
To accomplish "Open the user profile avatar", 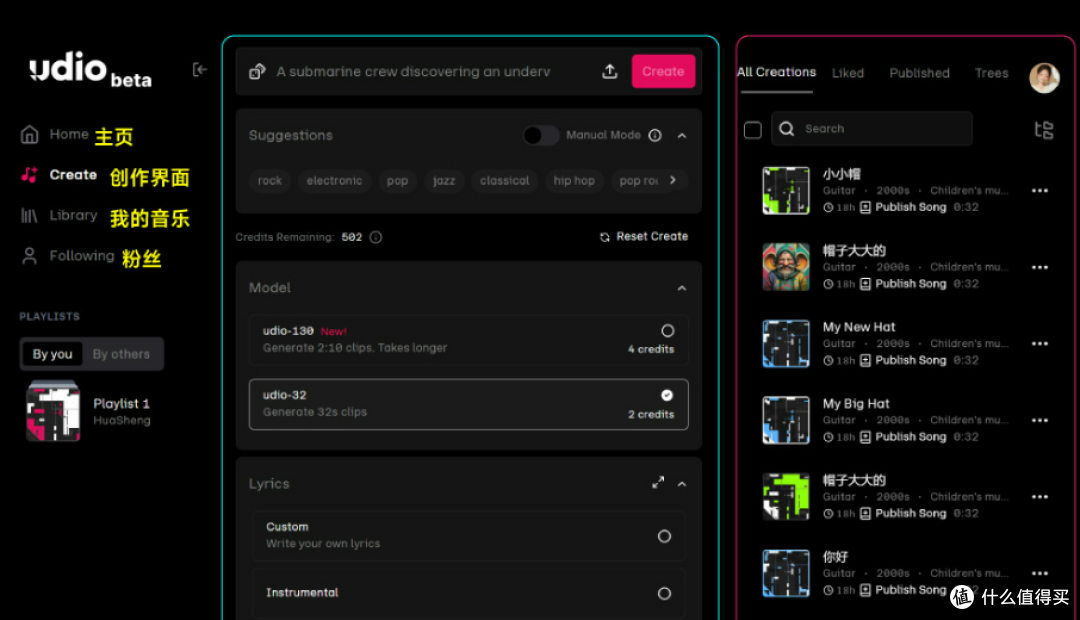I will (x=1044, y=78).
